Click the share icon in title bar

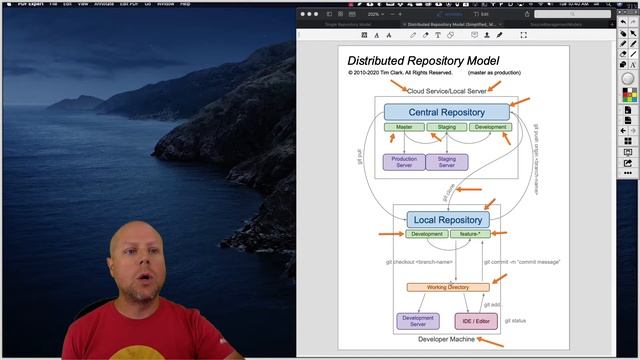click(527, 14)
